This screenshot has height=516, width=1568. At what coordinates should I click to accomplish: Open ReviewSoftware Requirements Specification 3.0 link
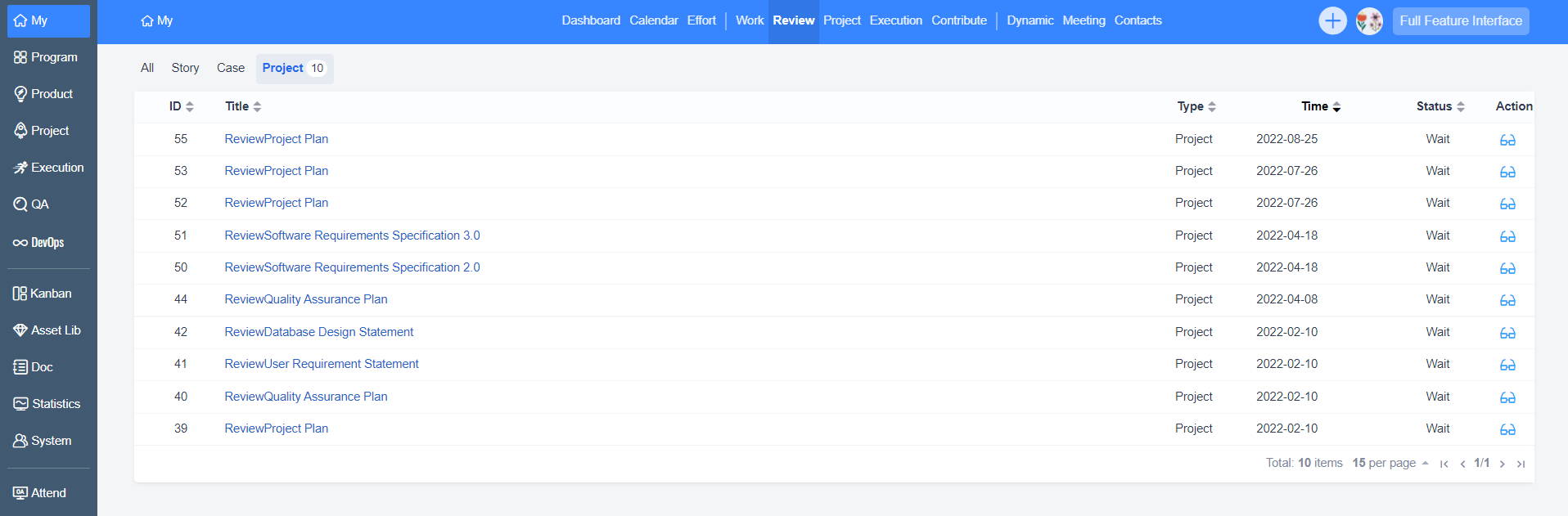point(352,236)
